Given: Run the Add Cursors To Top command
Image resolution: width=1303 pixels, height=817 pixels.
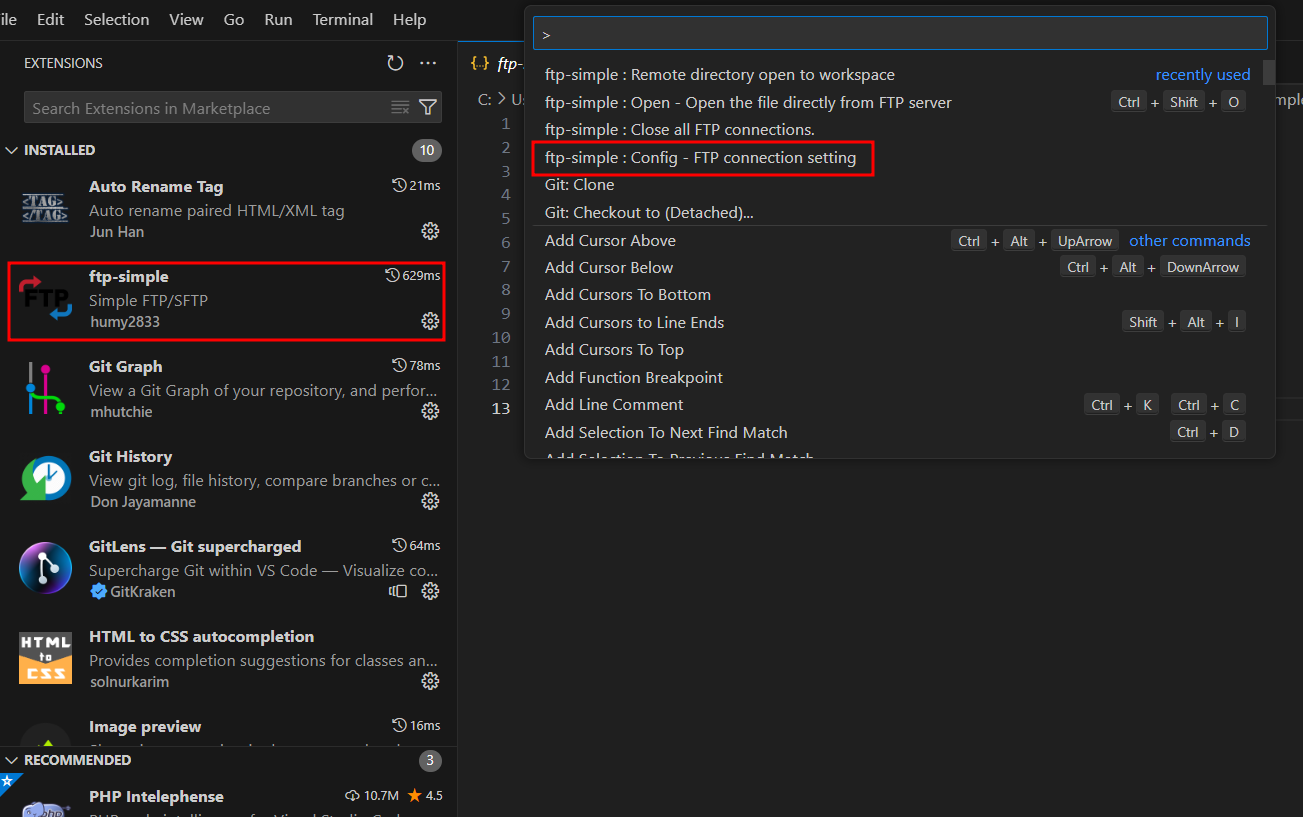Looking at the screenshot, I should pos(900,350).
